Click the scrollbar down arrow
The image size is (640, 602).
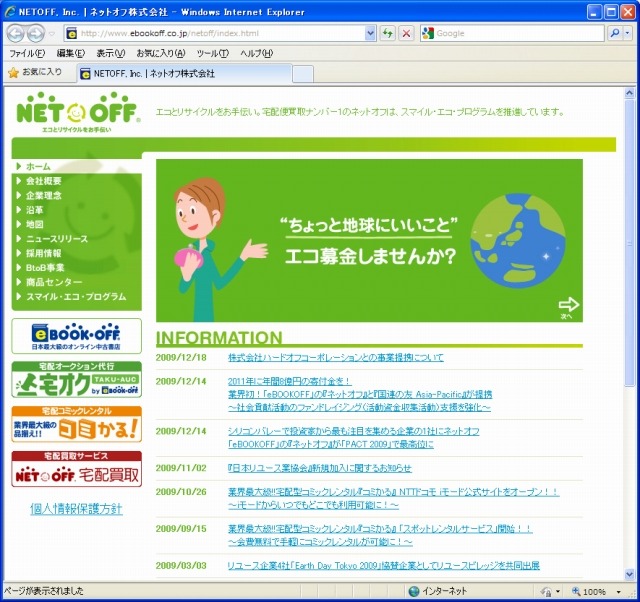[629, 575]
